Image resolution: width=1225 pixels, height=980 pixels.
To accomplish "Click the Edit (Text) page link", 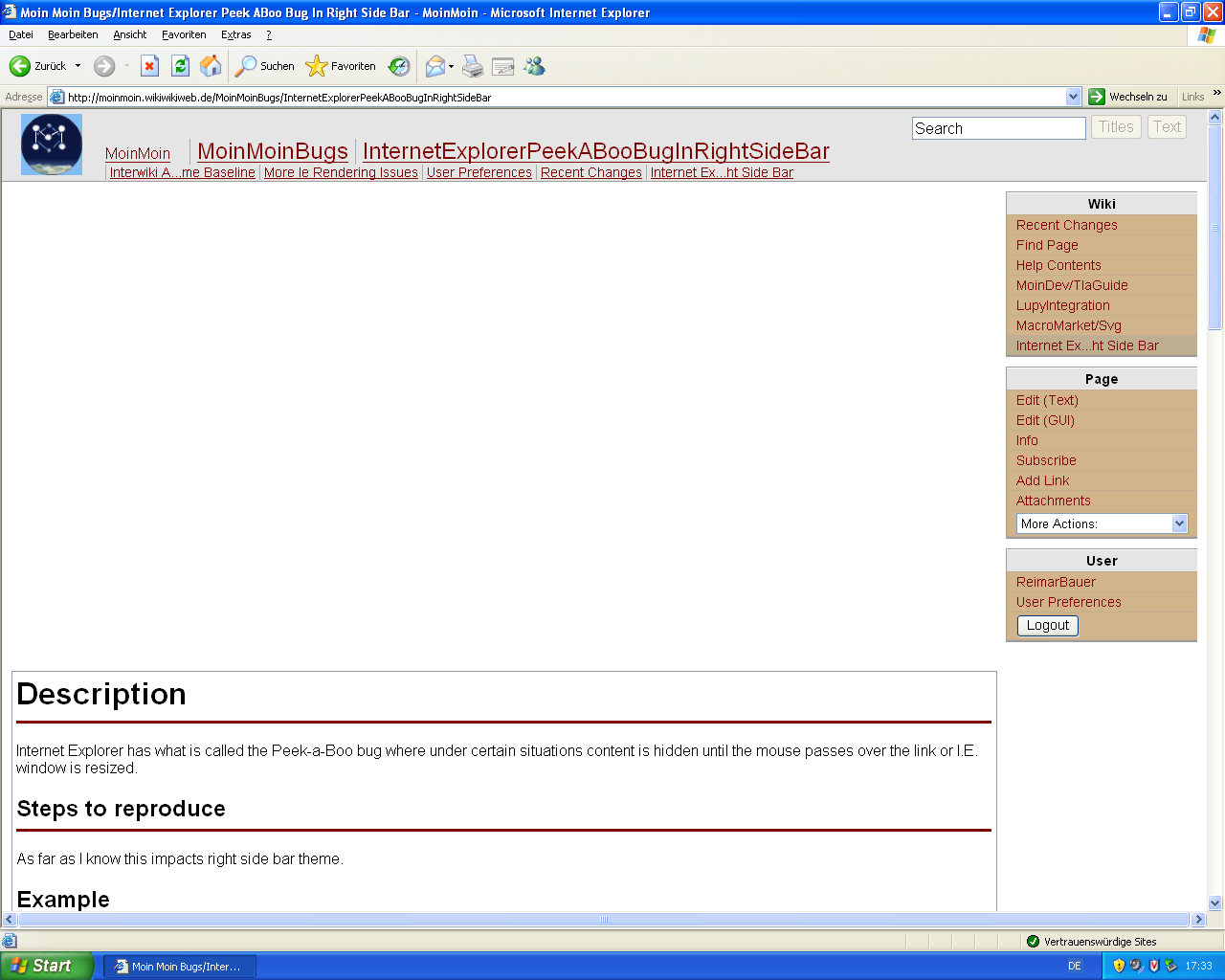I will [1047, 400].
